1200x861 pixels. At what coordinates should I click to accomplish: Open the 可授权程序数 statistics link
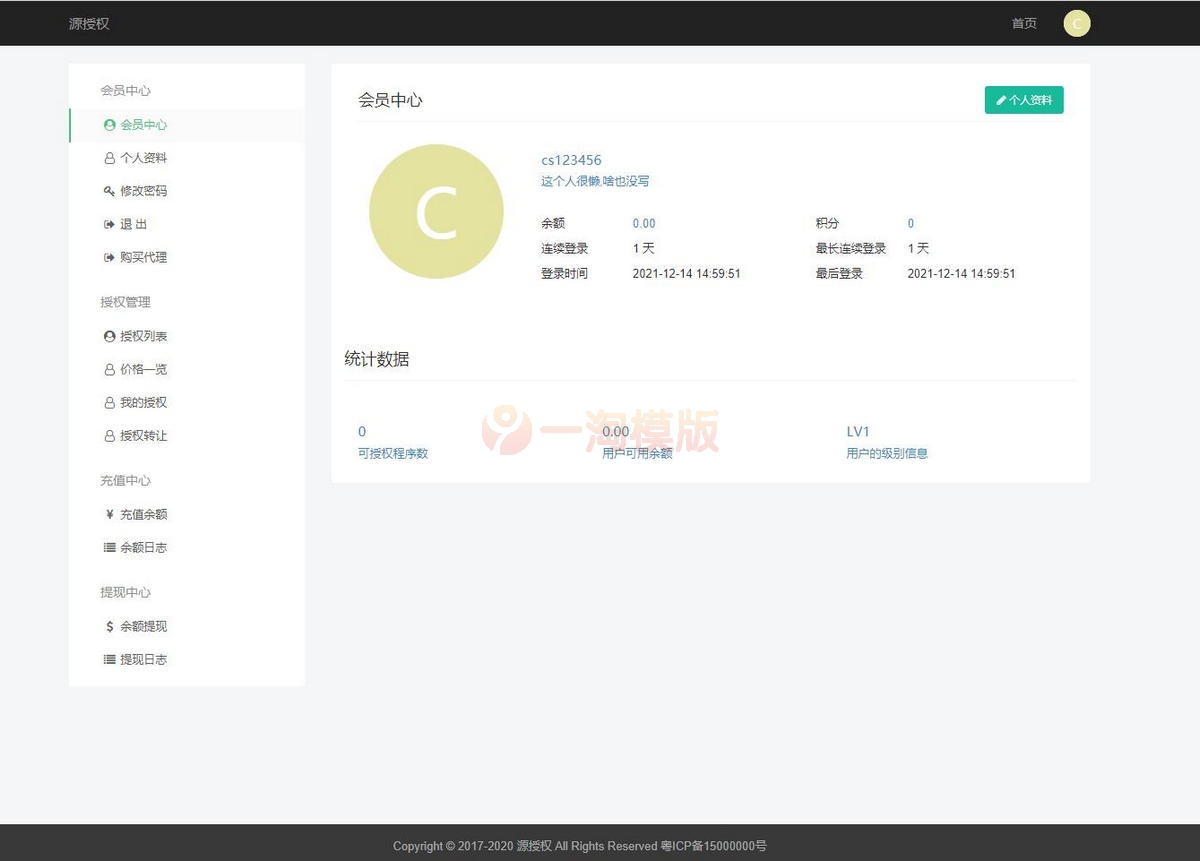(392, 452)
